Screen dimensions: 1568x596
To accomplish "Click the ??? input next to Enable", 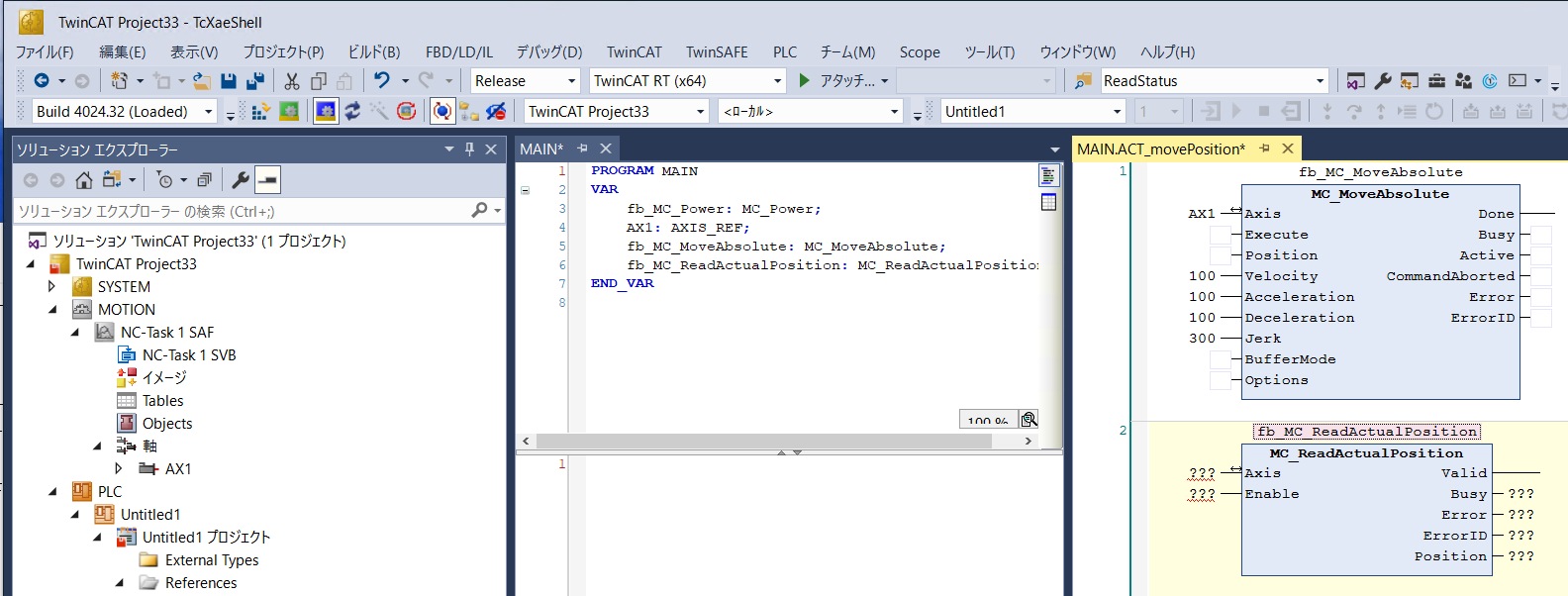I will pos(1202,494).
